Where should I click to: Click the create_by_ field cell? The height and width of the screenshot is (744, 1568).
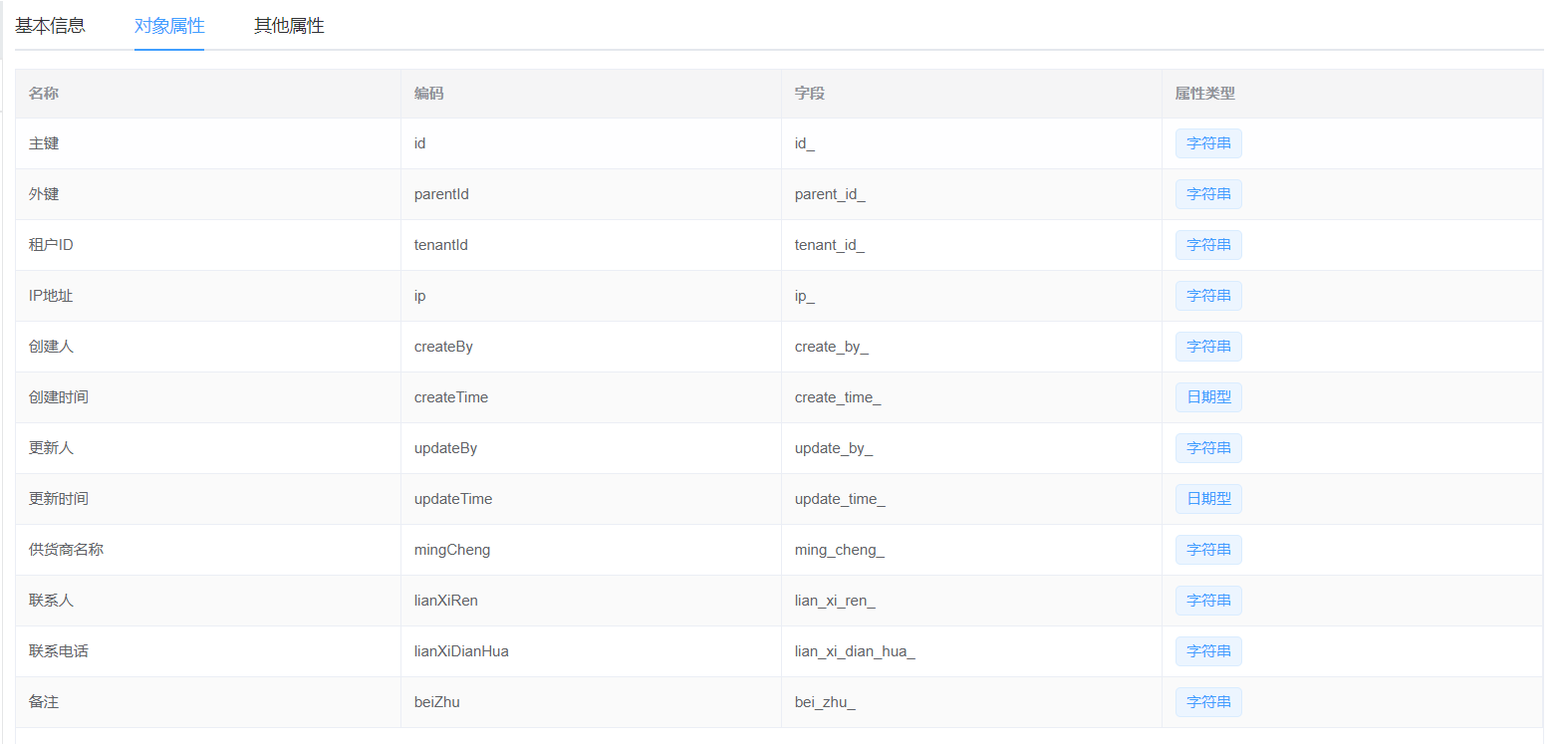pos(831,347)
